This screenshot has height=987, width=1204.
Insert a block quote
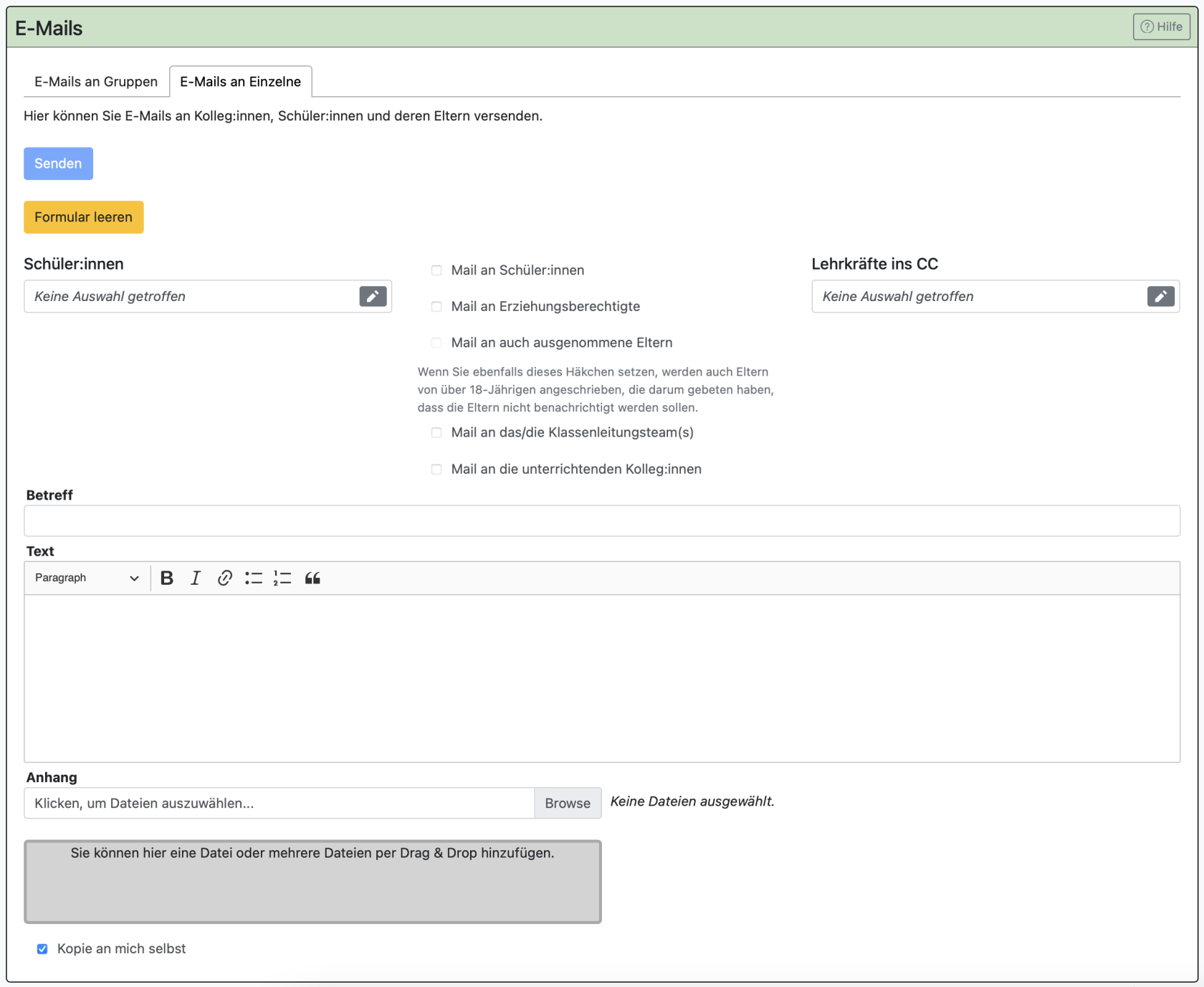click(x=312, y=578)
